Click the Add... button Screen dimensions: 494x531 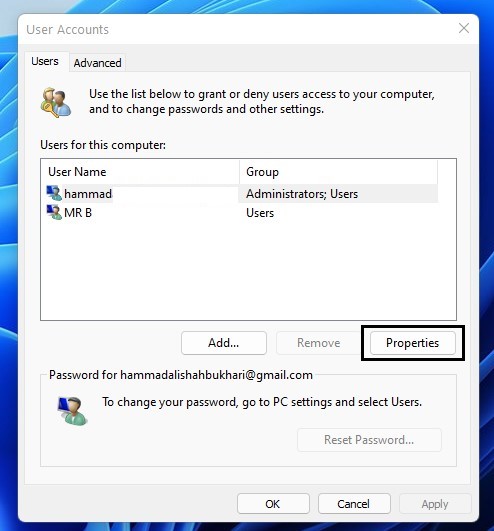223,343
